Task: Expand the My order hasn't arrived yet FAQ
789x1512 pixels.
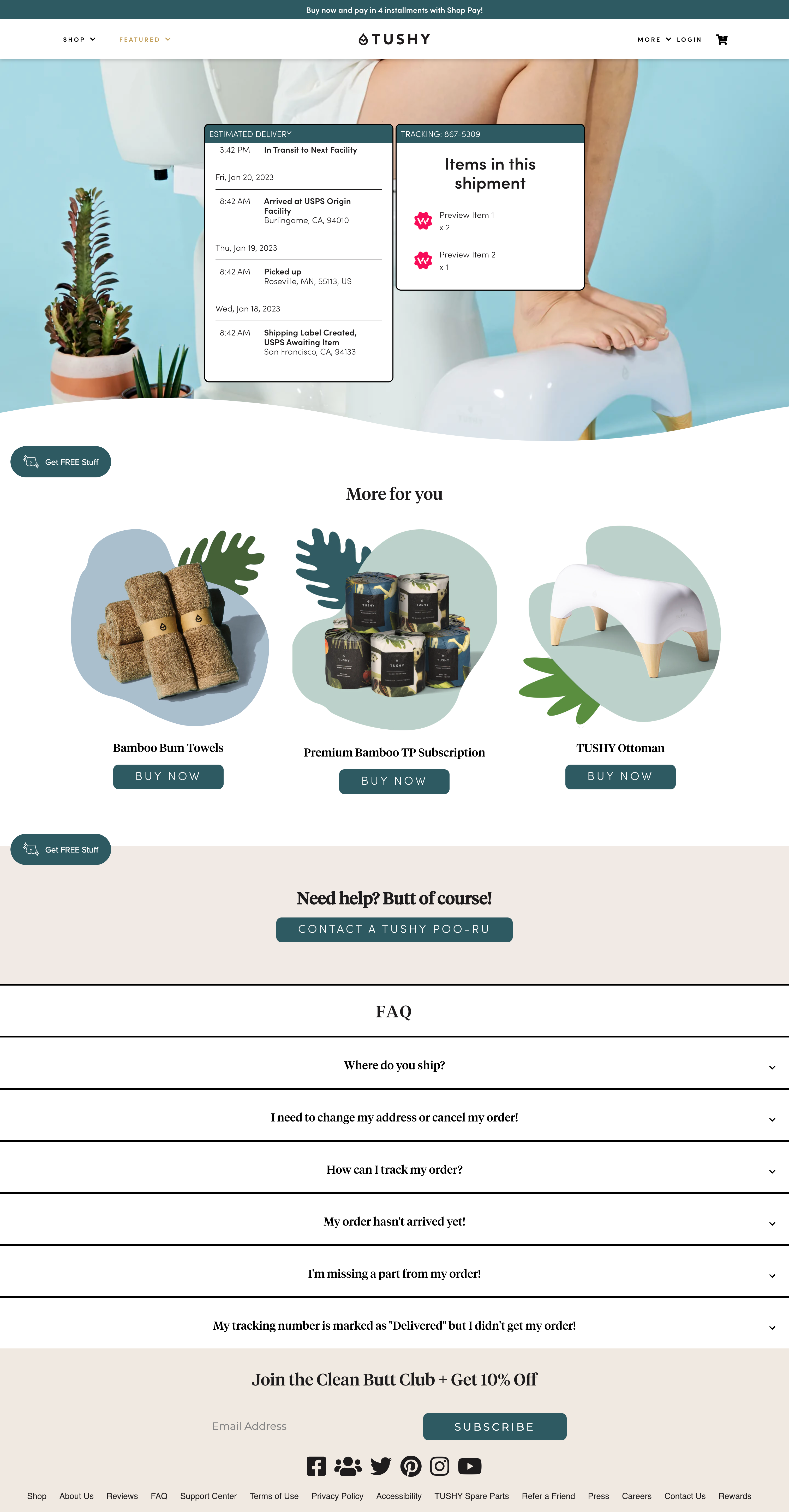Action: pos(394,1221)
